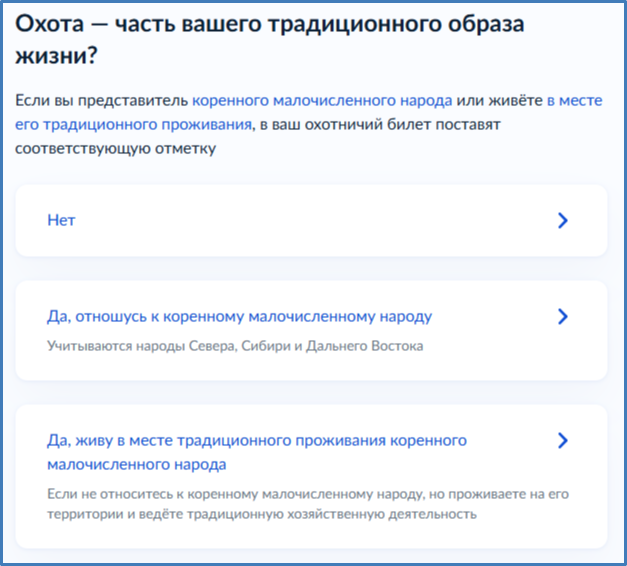Choose "Да, живу в месте традиционного проживания"
Viewport: 627px width, 566px height.
point(256,441)
